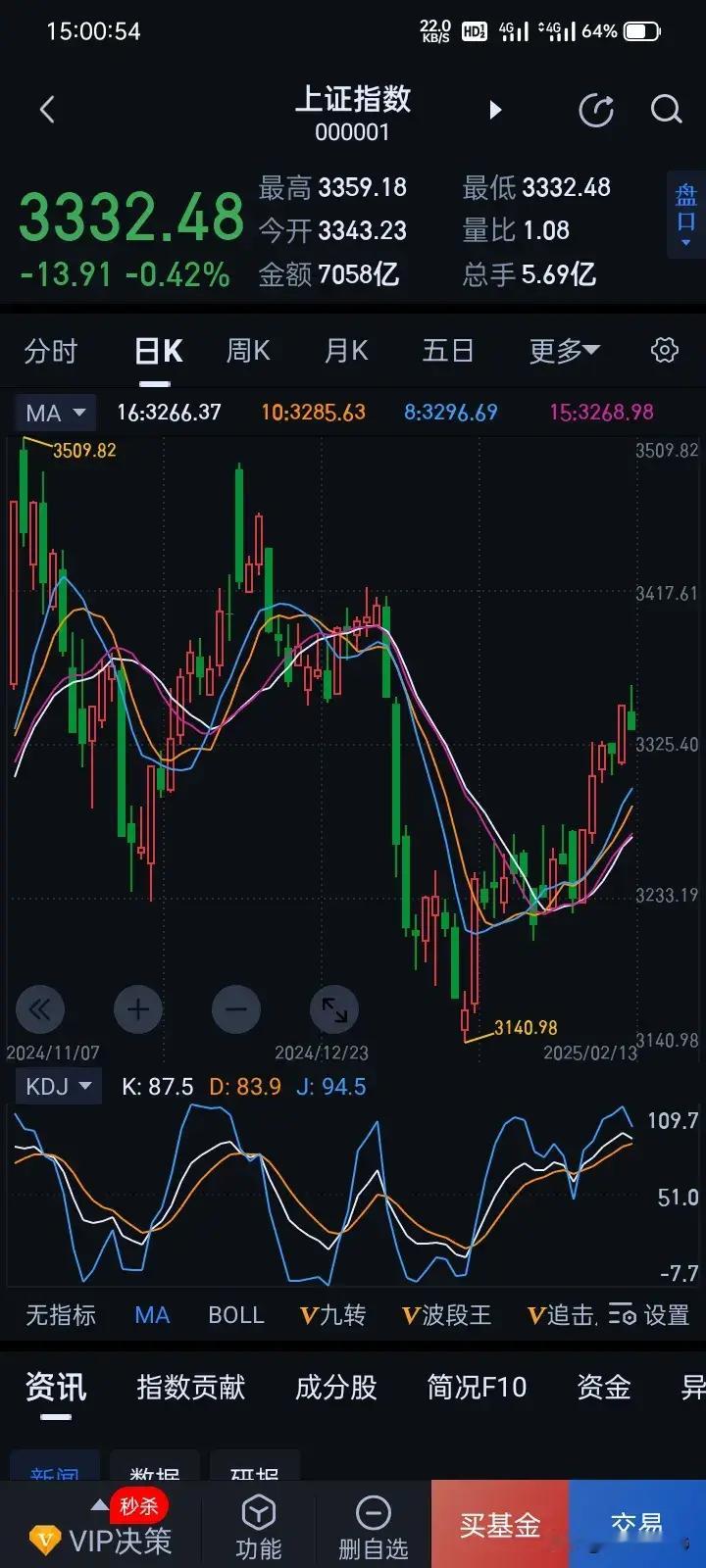
Task: Switch to 月K tab
Action: (346, 350)
